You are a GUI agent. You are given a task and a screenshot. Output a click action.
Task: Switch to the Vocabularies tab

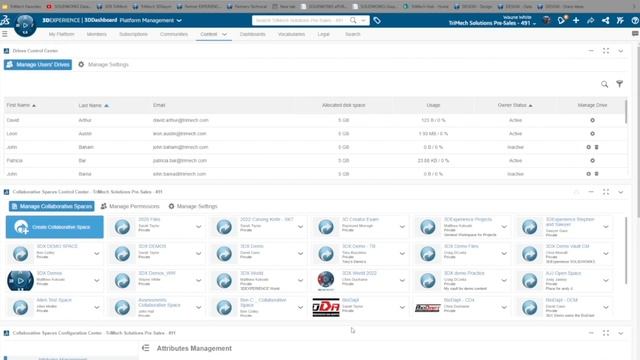click(x=291, y=34)
